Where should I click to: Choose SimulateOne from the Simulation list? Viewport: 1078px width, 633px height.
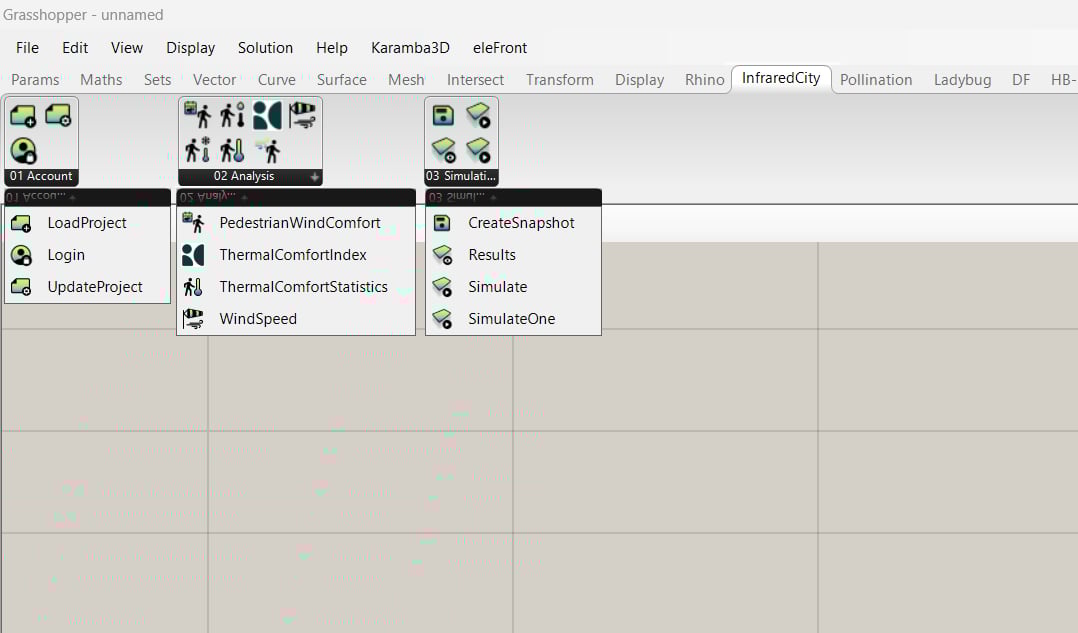pos(514,319)
